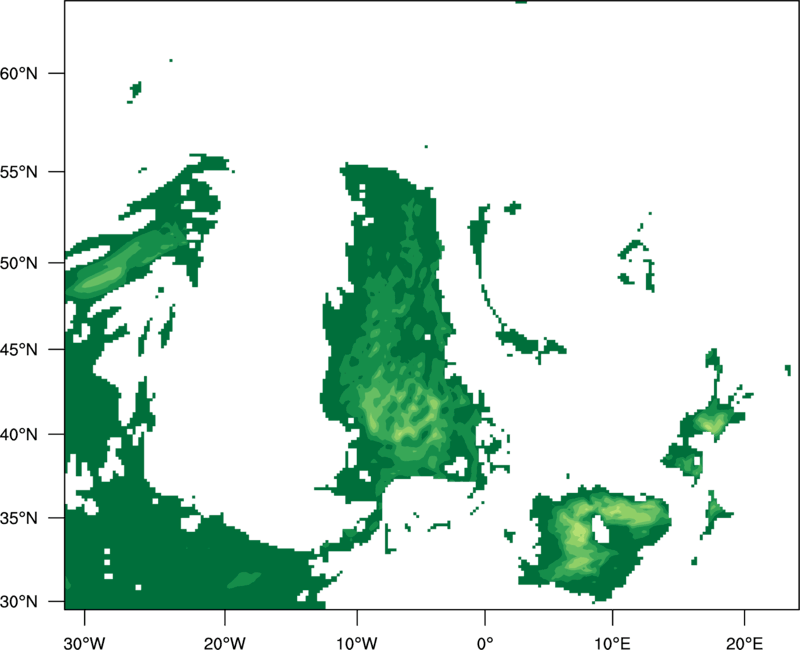
Task: Click the 20°W longitude label
Action: 225,643
